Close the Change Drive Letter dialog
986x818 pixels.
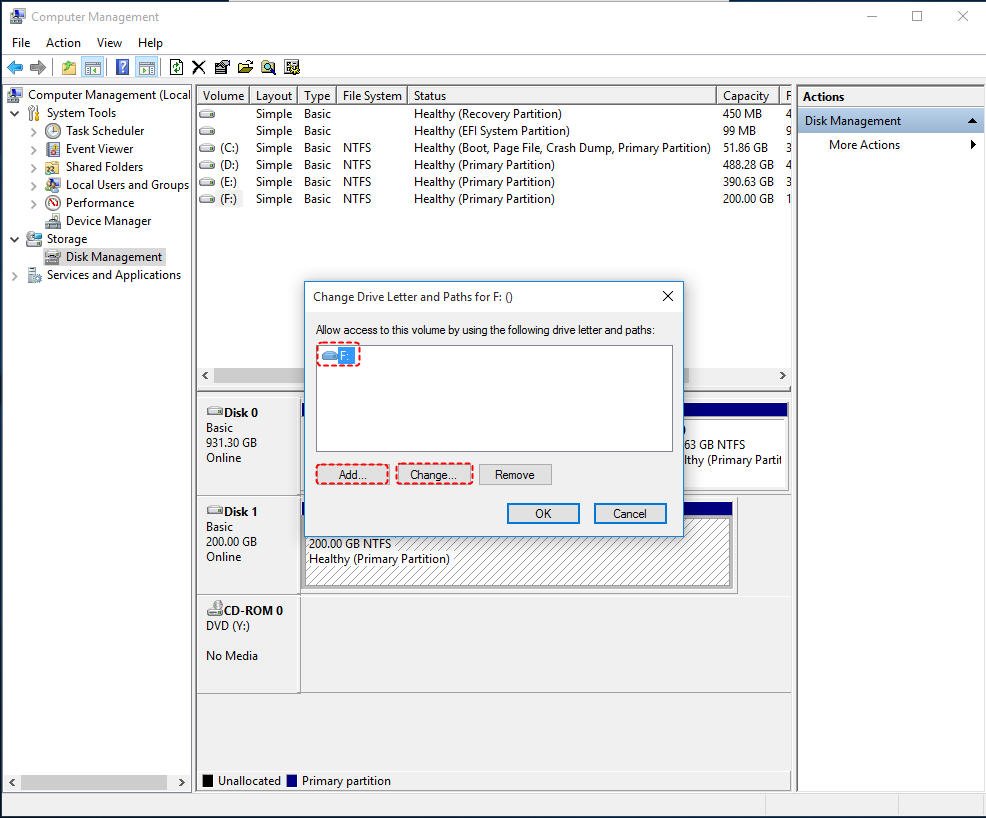(x=668, y=296)
